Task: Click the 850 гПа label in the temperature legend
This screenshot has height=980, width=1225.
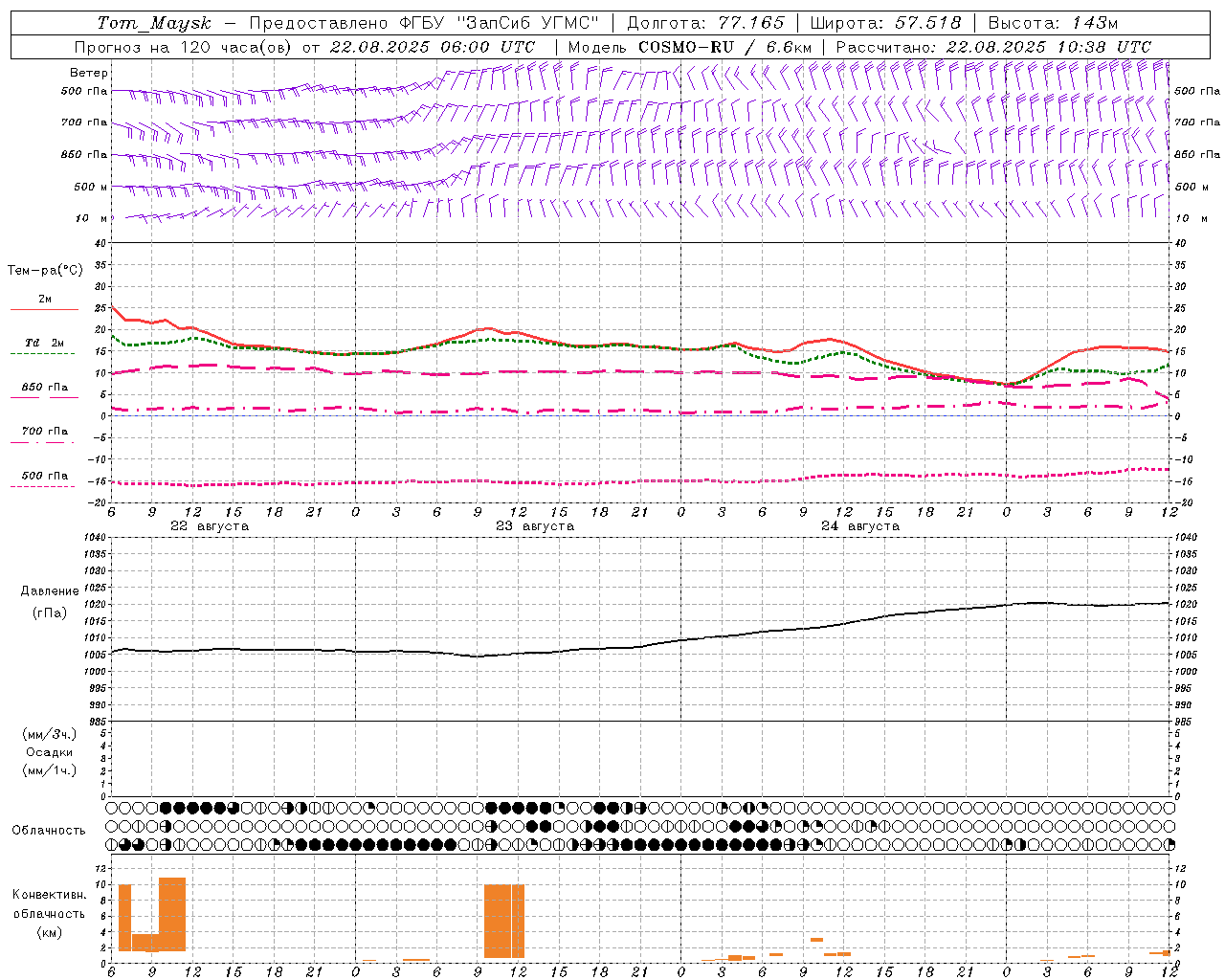Action: 45,387
